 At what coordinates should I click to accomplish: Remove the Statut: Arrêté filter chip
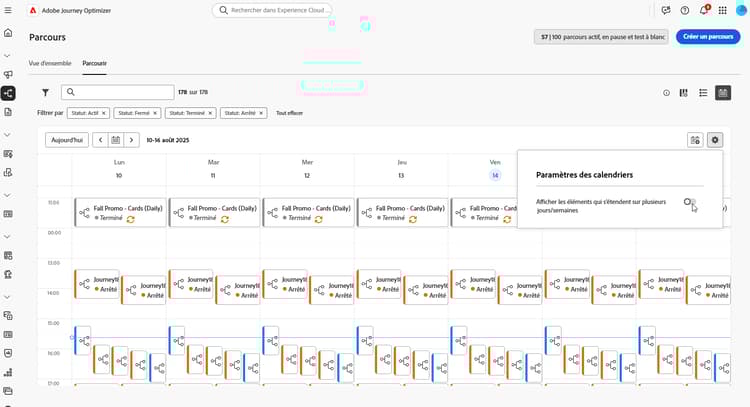(x=261, y=113)
